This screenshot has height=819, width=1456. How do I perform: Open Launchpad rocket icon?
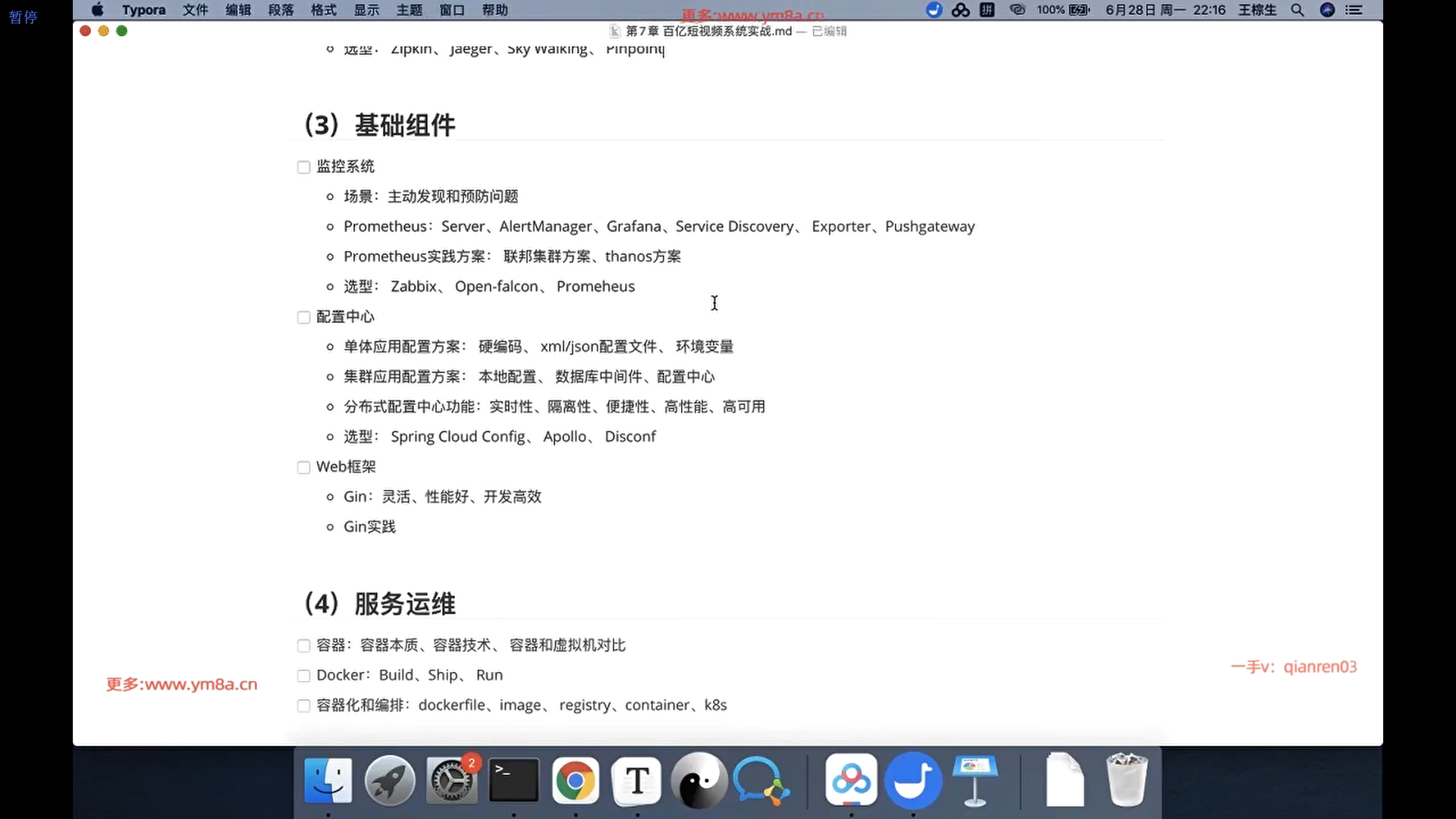click(x=390, y=780)
